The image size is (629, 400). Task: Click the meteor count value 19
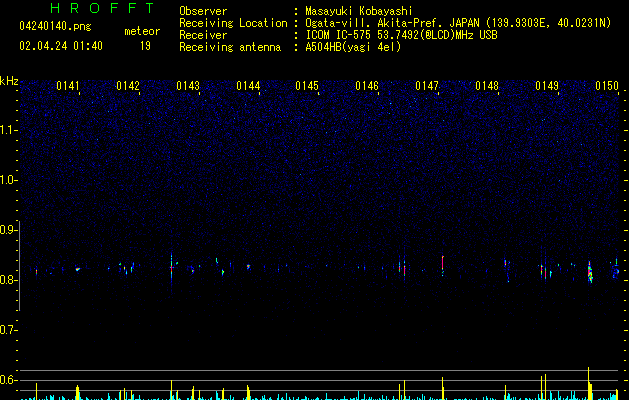pyautogui.click(x=145, y=46)
